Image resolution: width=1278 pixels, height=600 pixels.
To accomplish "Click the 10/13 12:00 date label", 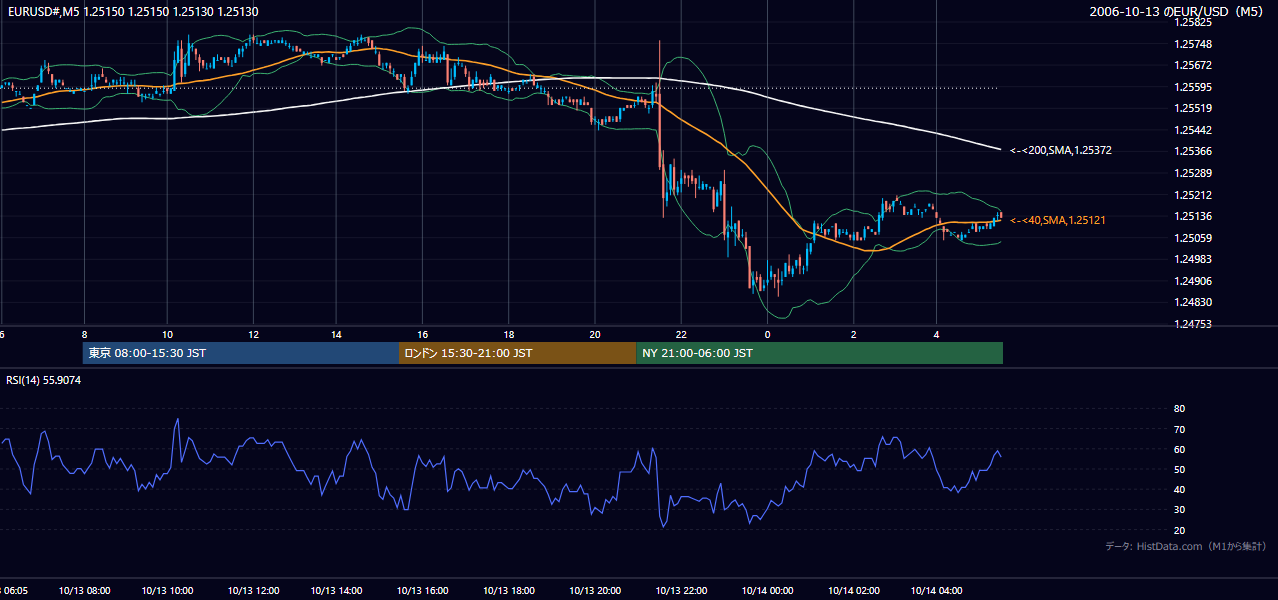I will click(x=253, y=590).
